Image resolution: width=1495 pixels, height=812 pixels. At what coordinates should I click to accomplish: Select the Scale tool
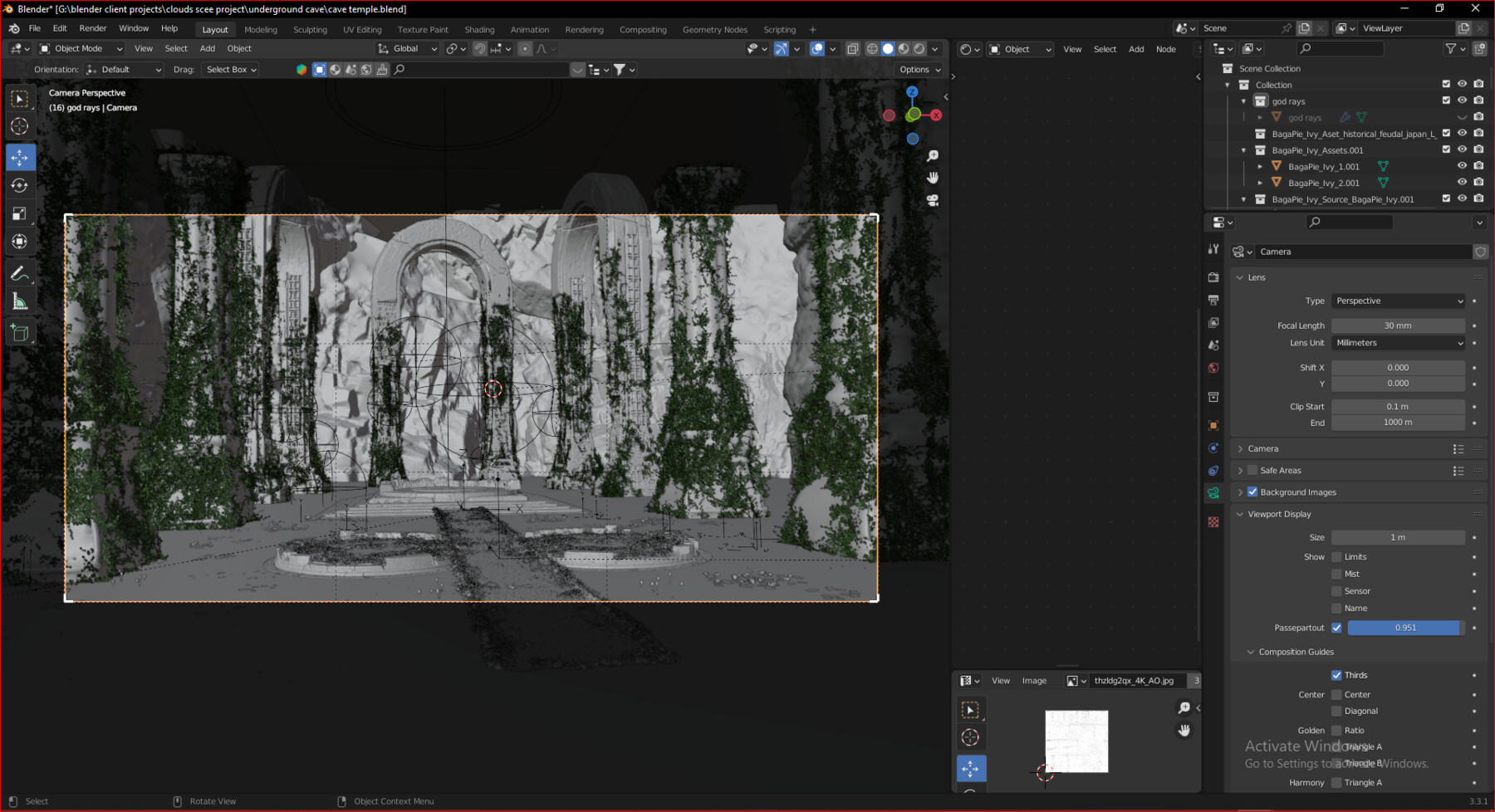20,214
